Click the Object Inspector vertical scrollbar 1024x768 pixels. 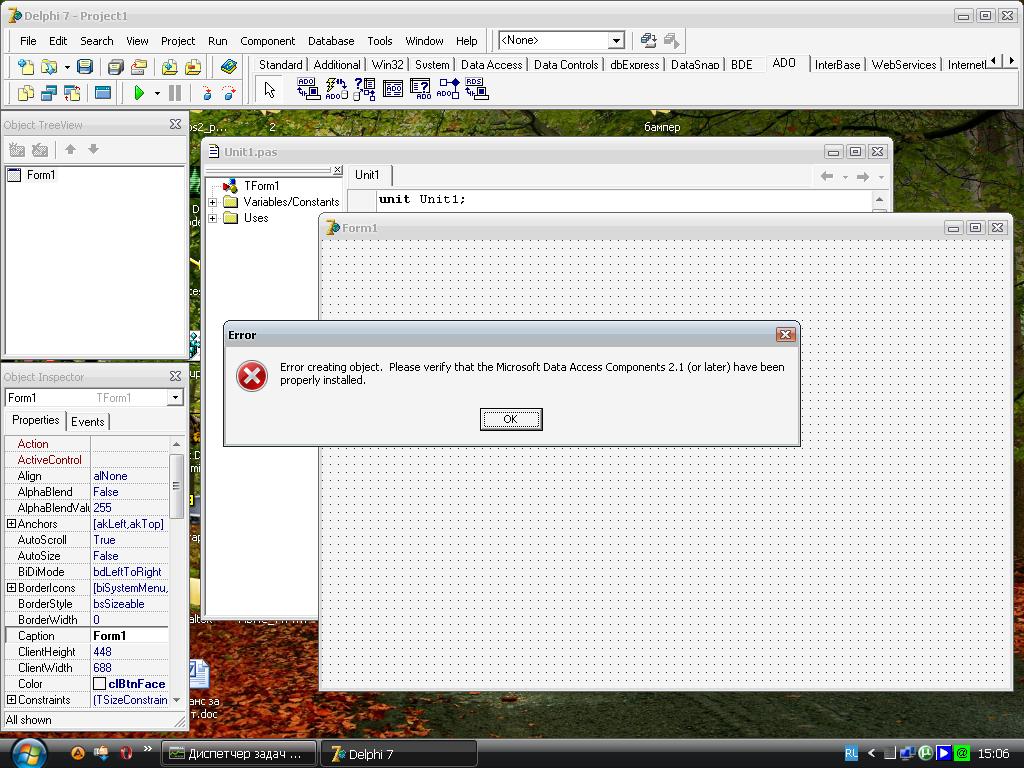pyautogui.click(x=176, y=571)
